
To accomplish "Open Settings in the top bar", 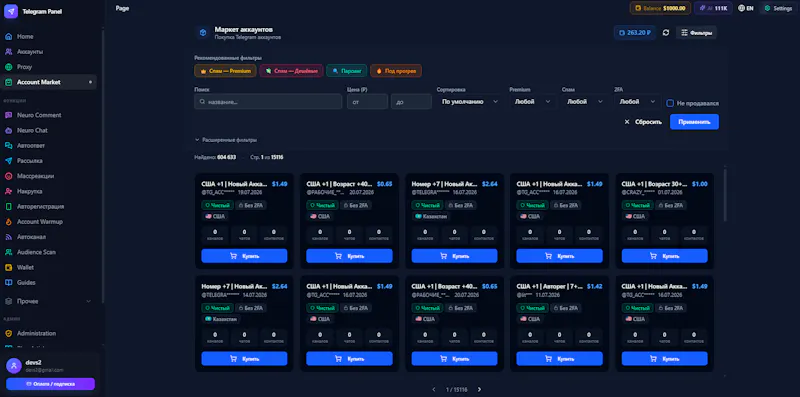I will pos(778,8).
